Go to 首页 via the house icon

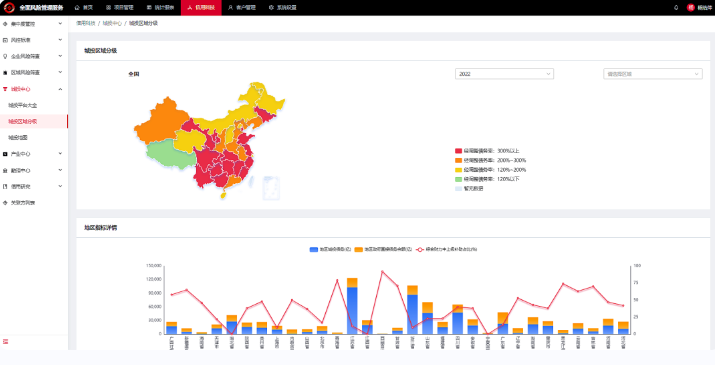(83, 8)
